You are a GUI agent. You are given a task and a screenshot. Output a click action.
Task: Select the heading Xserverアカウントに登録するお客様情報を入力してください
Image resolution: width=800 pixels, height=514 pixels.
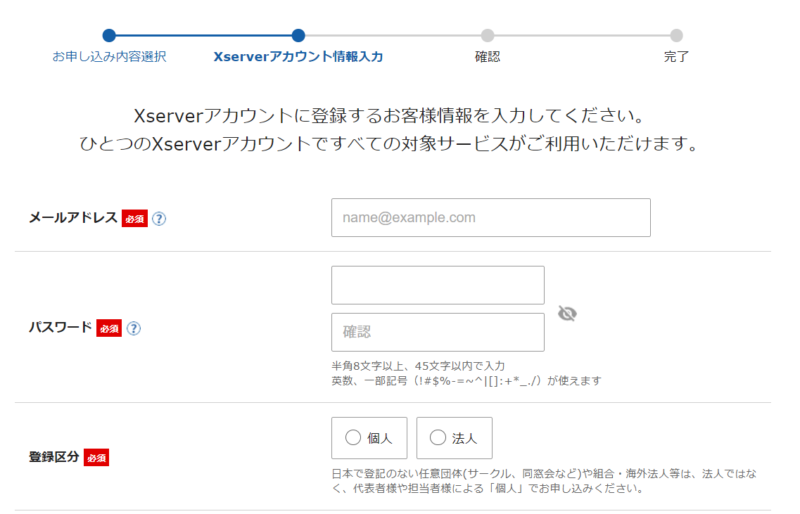tap(389, 116)
